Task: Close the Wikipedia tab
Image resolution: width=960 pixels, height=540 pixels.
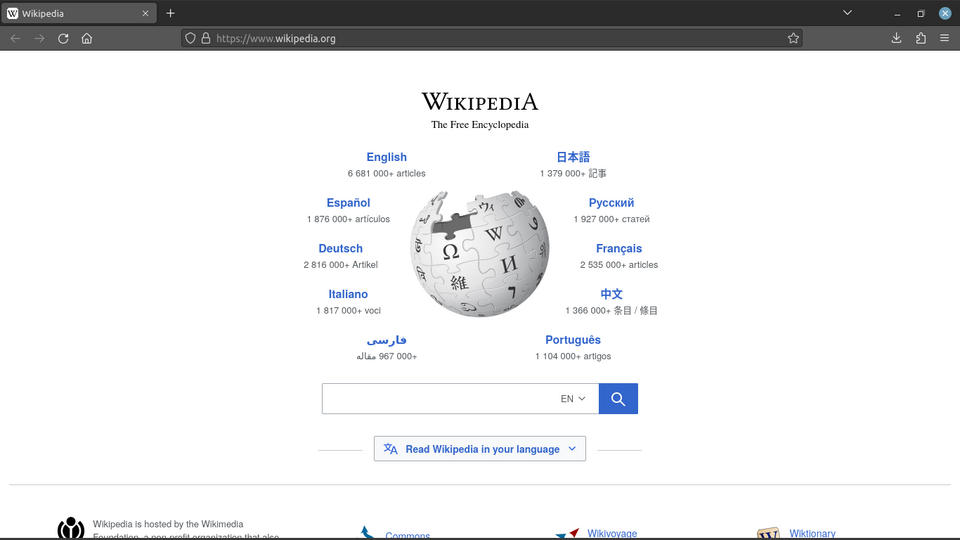Action: coord(145,13)
